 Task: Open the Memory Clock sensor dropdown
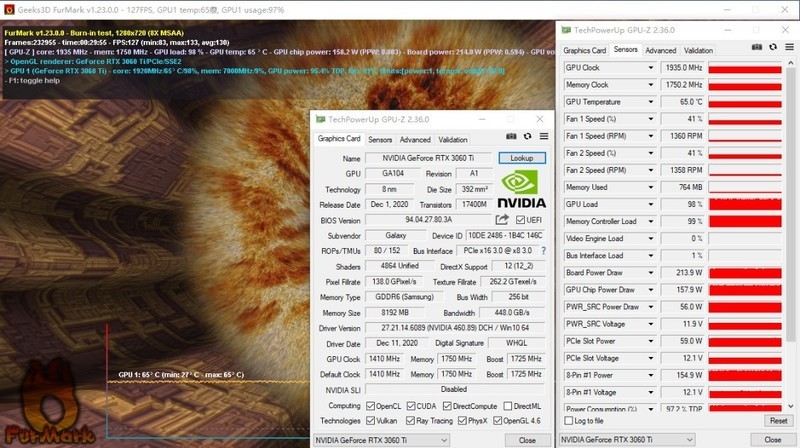click(x=651, y=85)
